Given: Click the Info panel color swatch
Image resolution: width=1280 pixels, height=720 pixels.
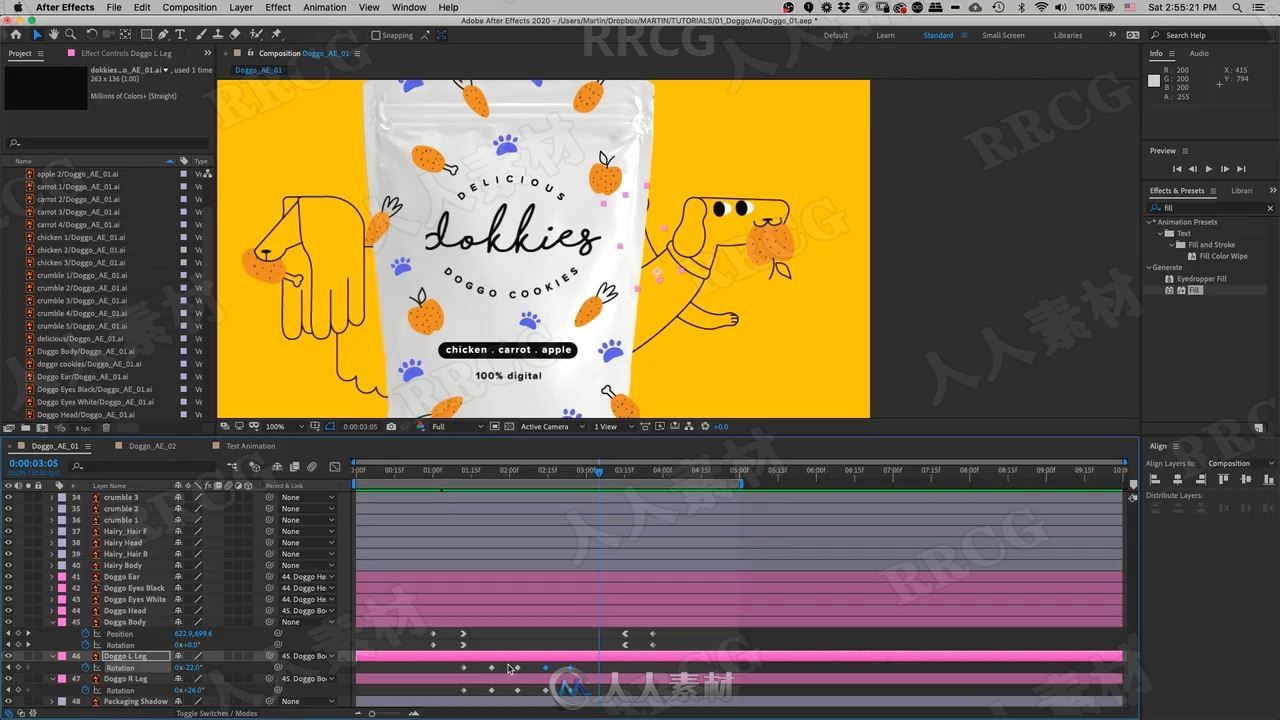Looking at the screenshot, I should tap(1153, 81).
